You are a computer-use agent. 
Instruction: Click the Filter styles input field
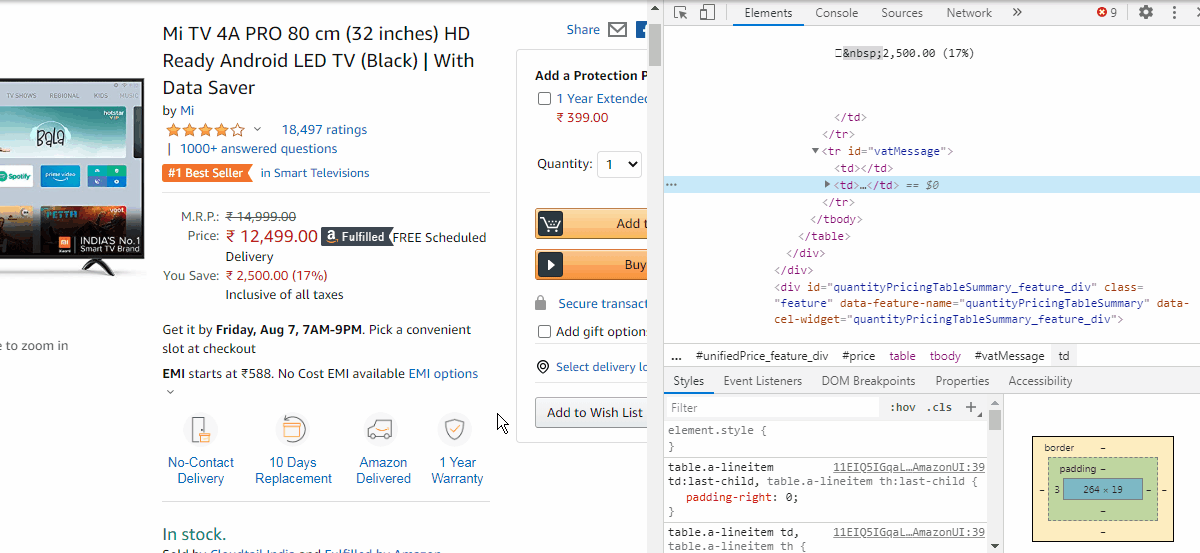pyautogui.click(x=775, y=407)
